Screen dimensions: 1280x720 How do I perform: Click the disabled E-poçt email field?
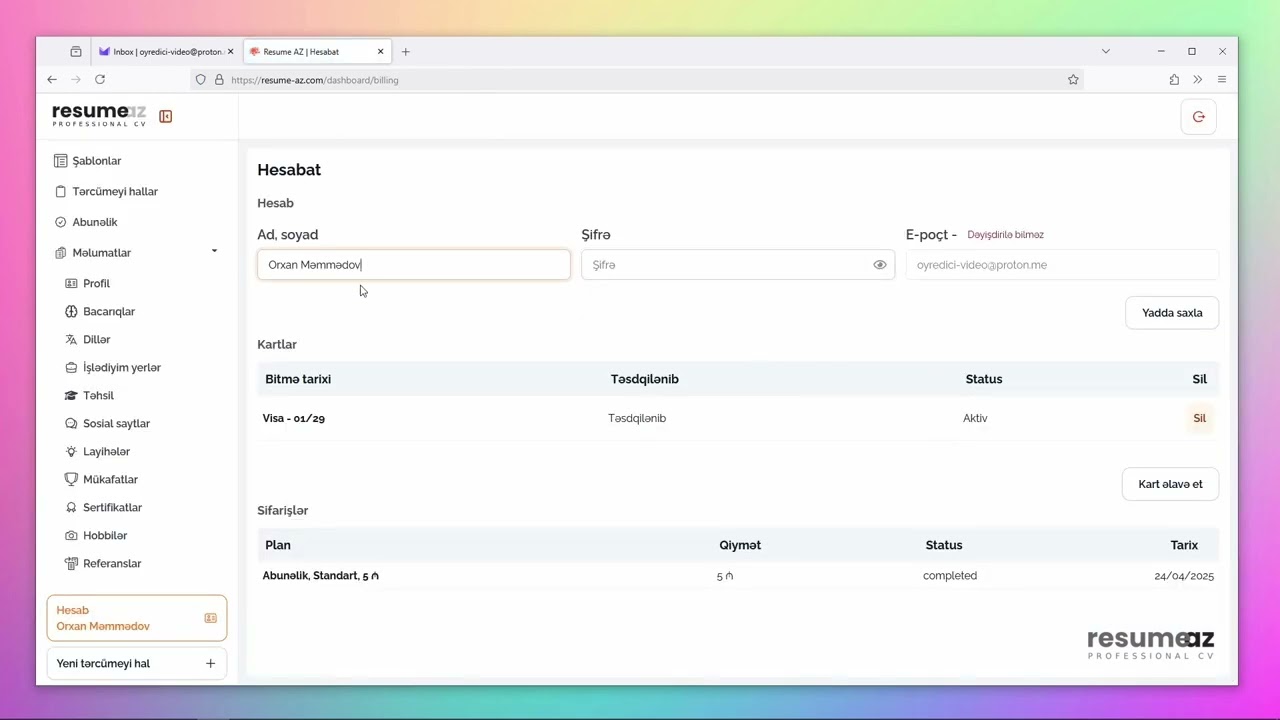point(1062,265)
